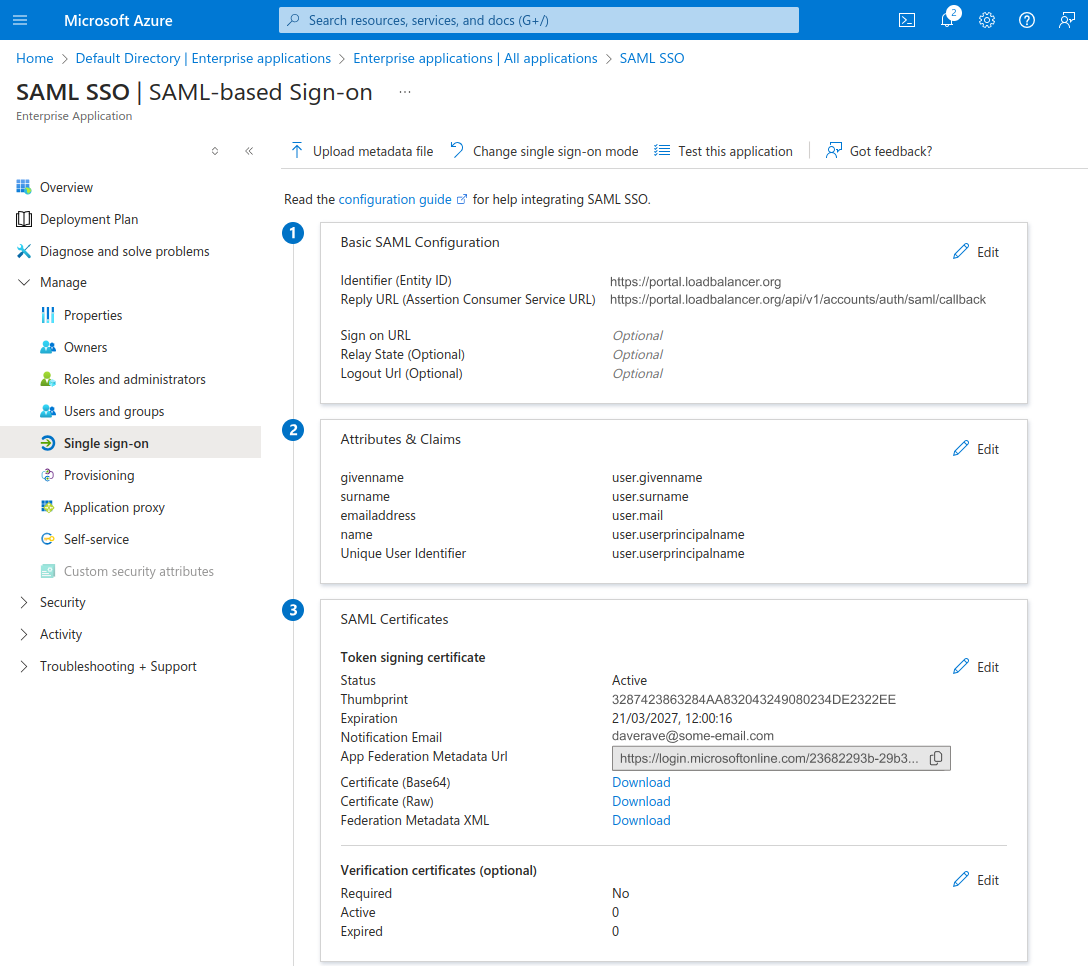
Task: Select Identifier value https://portal.loadbalancer.org
Action: pos(695,282)
